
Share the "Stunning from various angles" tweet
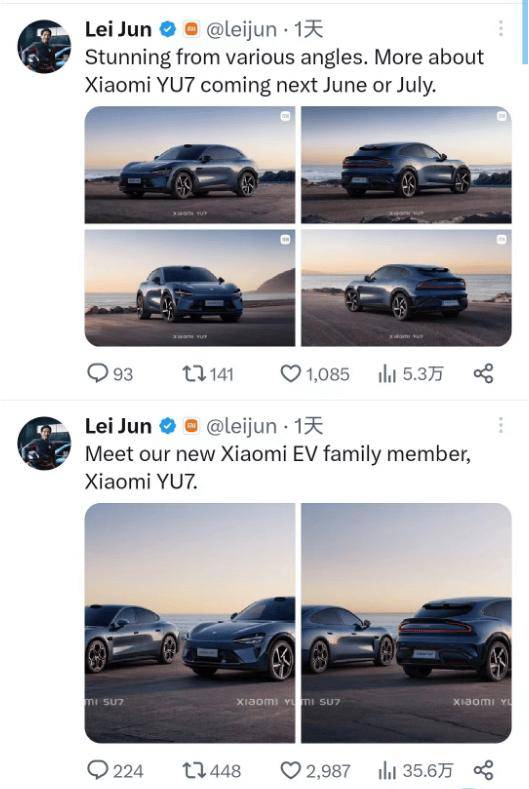point(483,374)
